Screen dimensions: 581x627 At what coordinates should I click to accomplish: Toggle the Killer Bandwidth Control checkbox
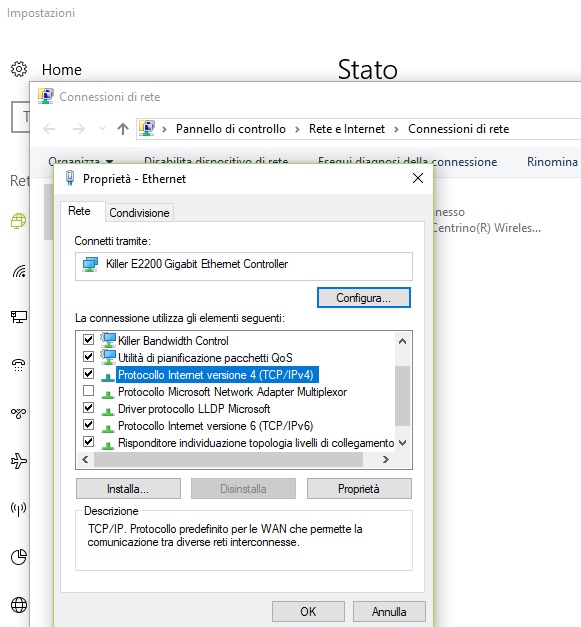(88, 340)
